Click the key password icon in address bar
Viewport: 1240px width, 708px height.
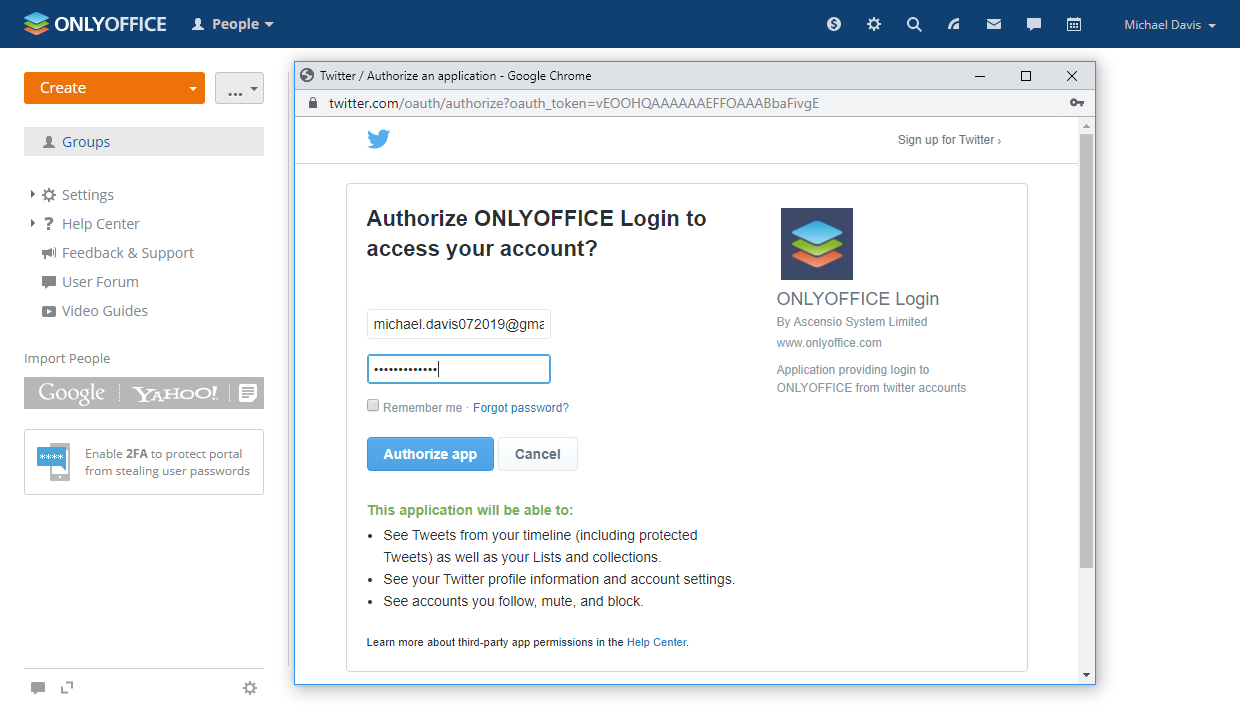[x=1076, y=103]
